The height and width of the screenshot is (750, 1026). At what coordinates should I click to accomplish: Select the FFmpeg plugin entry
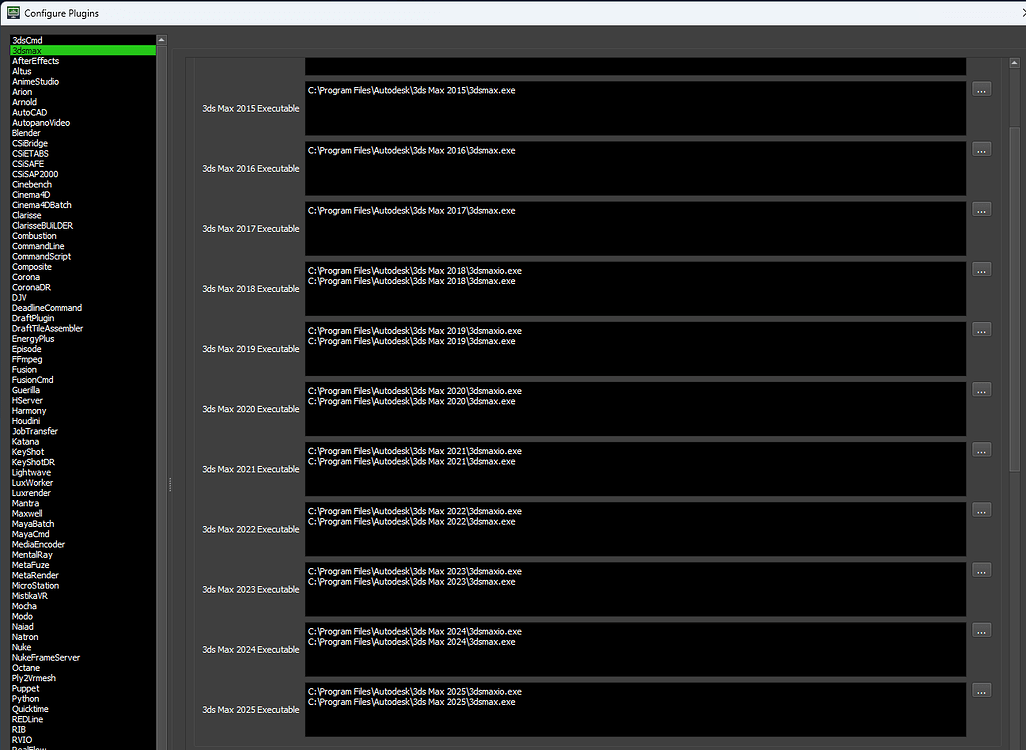pos(25,359)
